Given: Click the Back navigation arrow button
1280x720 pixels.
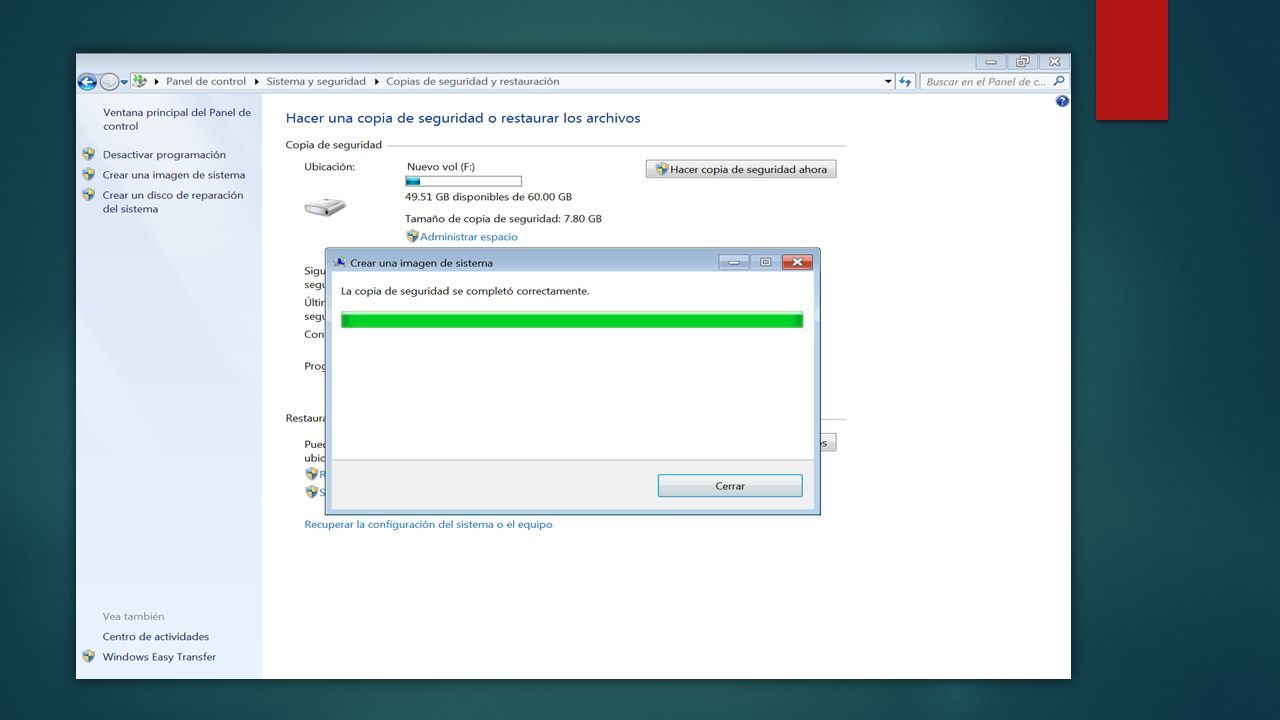Looking at the screenshot, I should click(x=87, y=82).
